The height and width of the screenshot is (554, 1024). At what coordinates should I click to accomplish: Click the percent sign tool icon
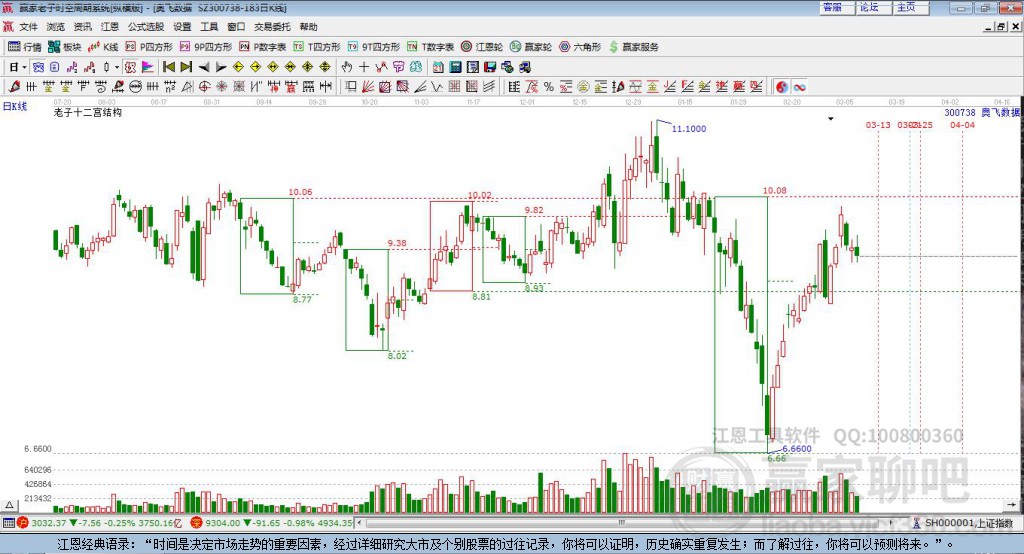pyautogui.click(x=549, y=87)
